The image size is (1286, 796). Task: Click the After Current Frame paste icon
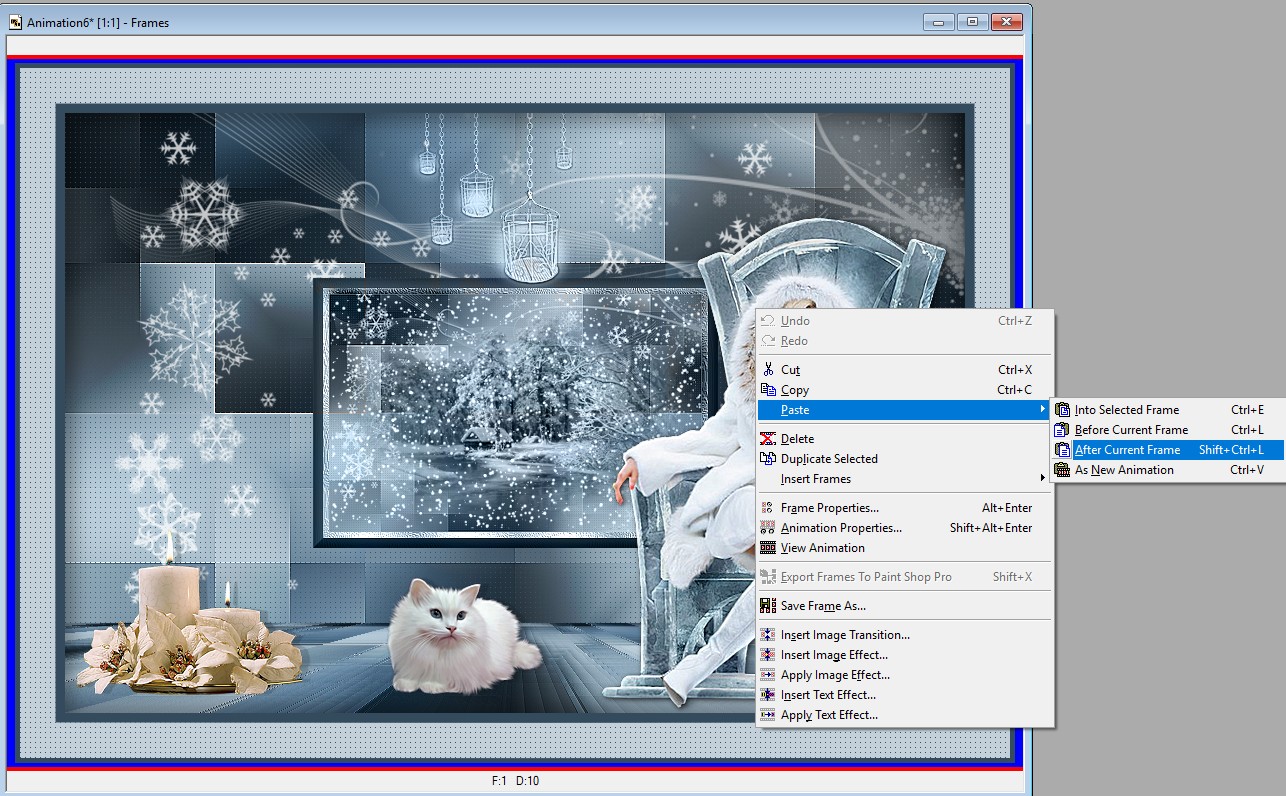pos(1062,450)
